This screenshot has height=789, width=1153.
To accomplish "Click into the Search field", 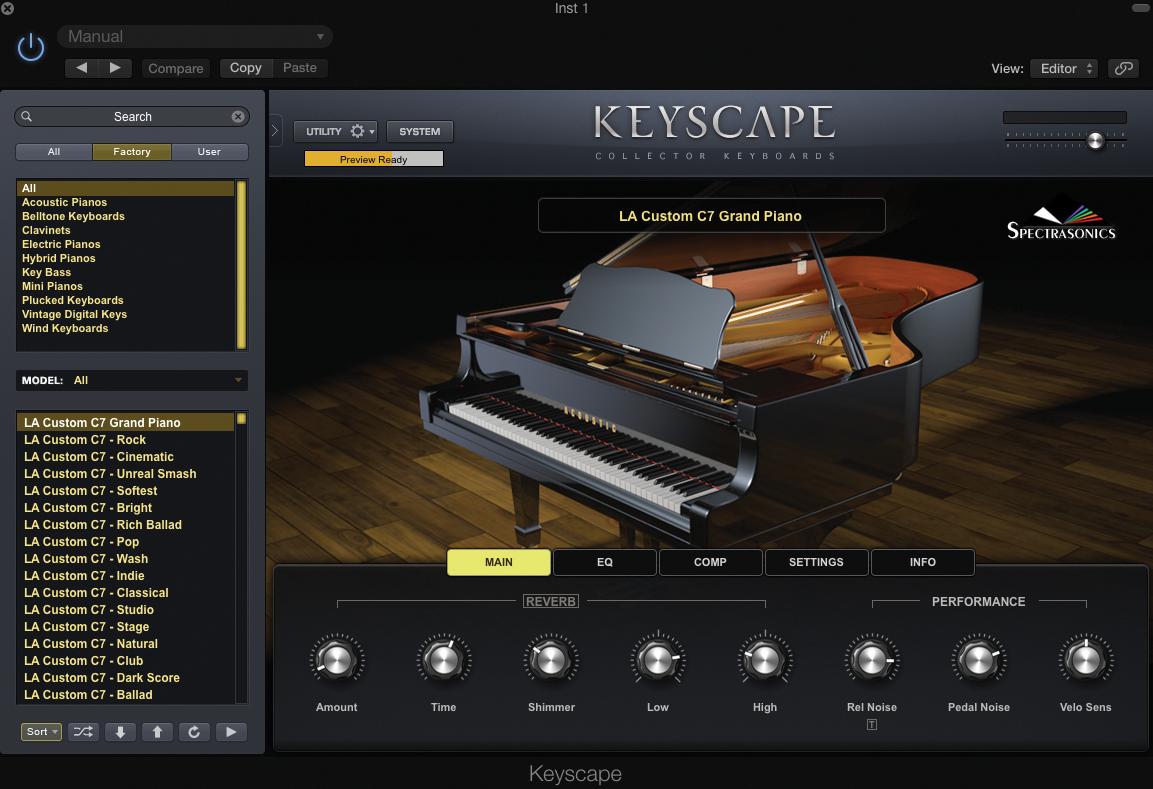I will click(132, 116).
